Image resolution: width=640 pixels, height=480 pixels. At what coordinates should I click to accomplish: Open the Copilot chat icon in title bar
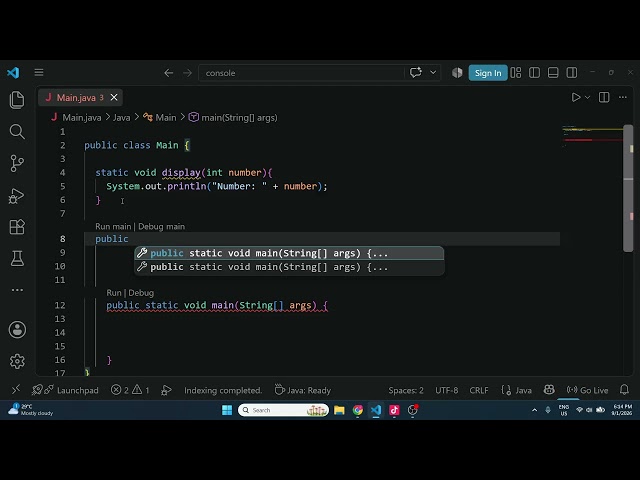coord(416,73)
